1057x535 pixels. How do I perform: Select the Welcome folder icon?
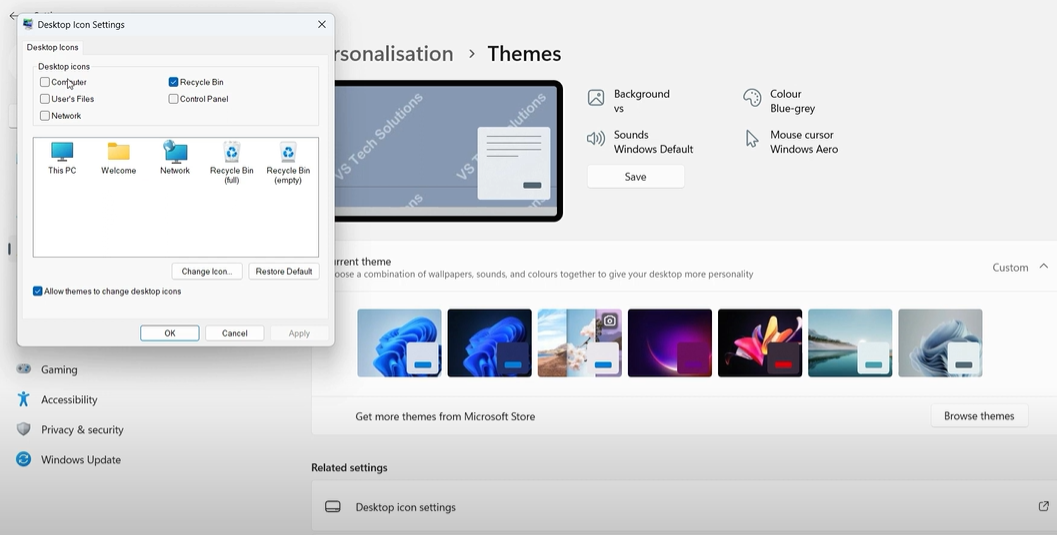click(119, 158)
